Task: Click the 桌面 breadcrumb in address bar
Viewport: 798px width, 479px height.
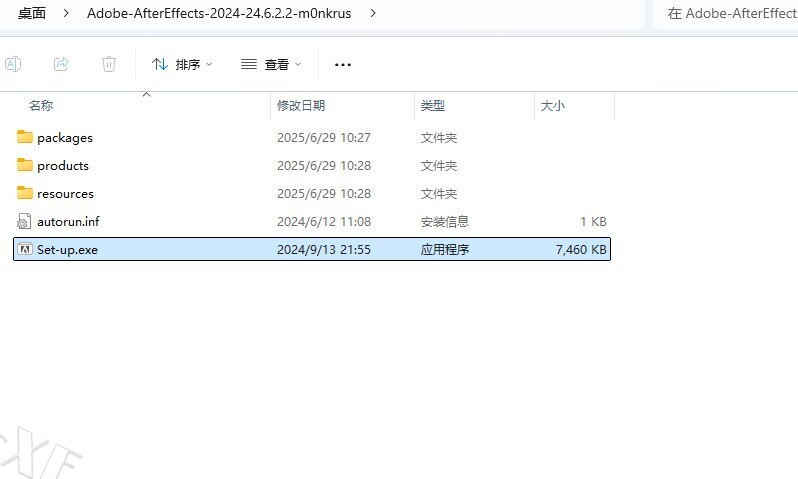Action: pyautogui.click(x=32, y=13)
